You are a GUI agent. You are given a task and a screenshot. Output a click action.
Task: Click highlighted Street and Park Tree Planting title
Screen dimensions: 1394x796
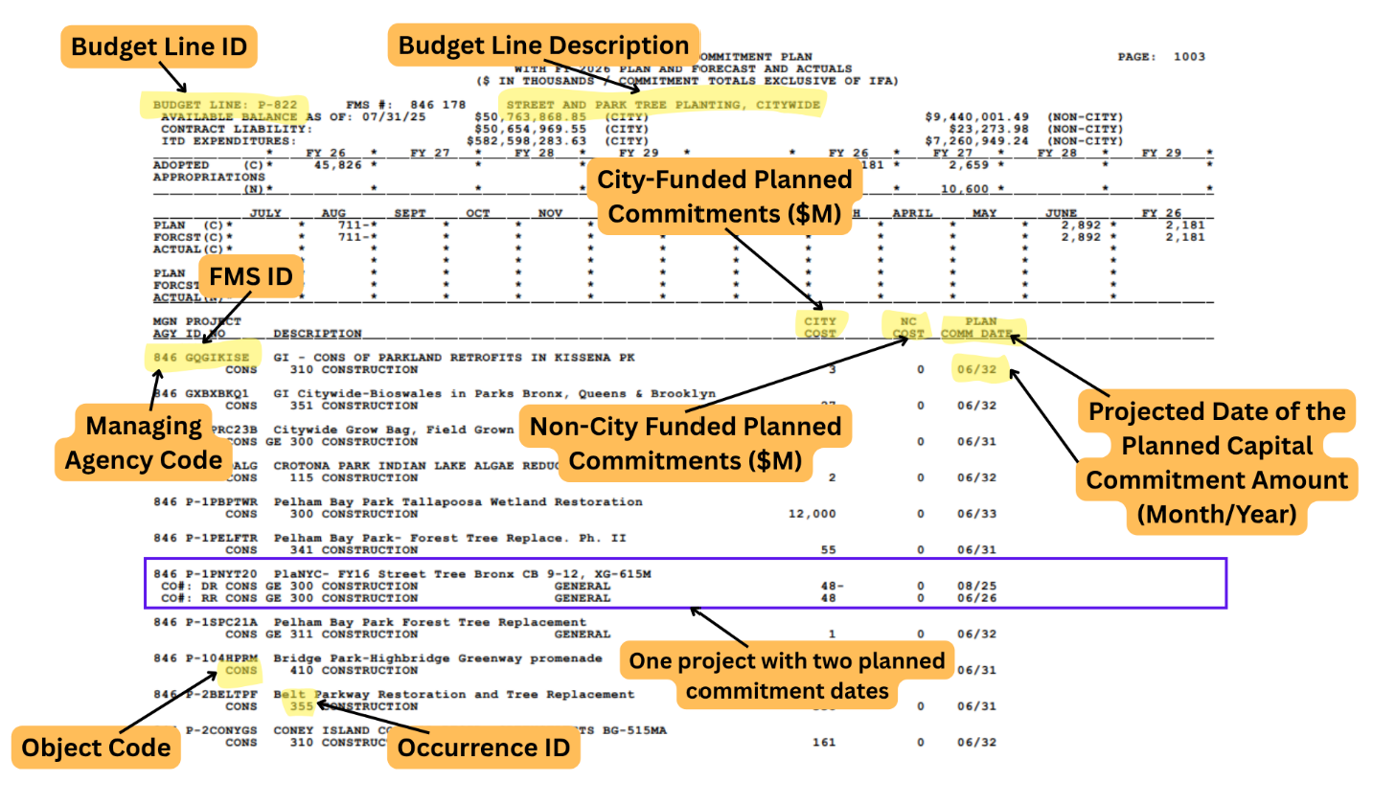point(663,104)
